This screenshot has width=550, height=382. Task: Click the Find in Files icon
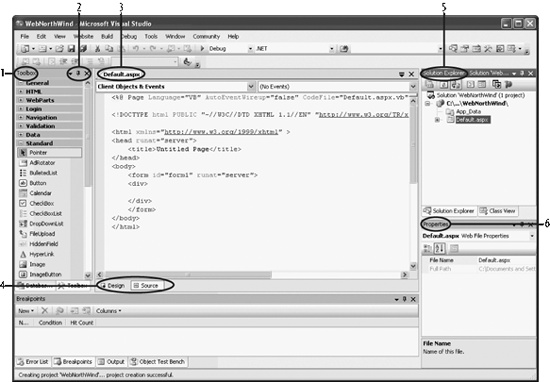click(344, 49)
